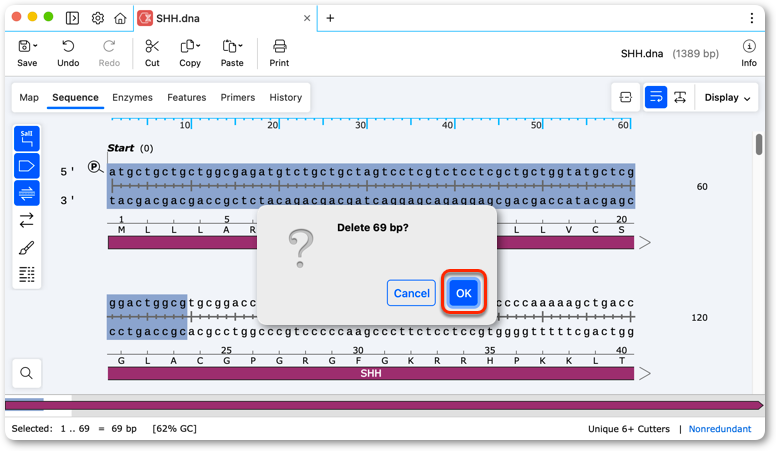This screenshot has height=451, width=776.
Task: Click the primer P marker icon
Action: 94,167
